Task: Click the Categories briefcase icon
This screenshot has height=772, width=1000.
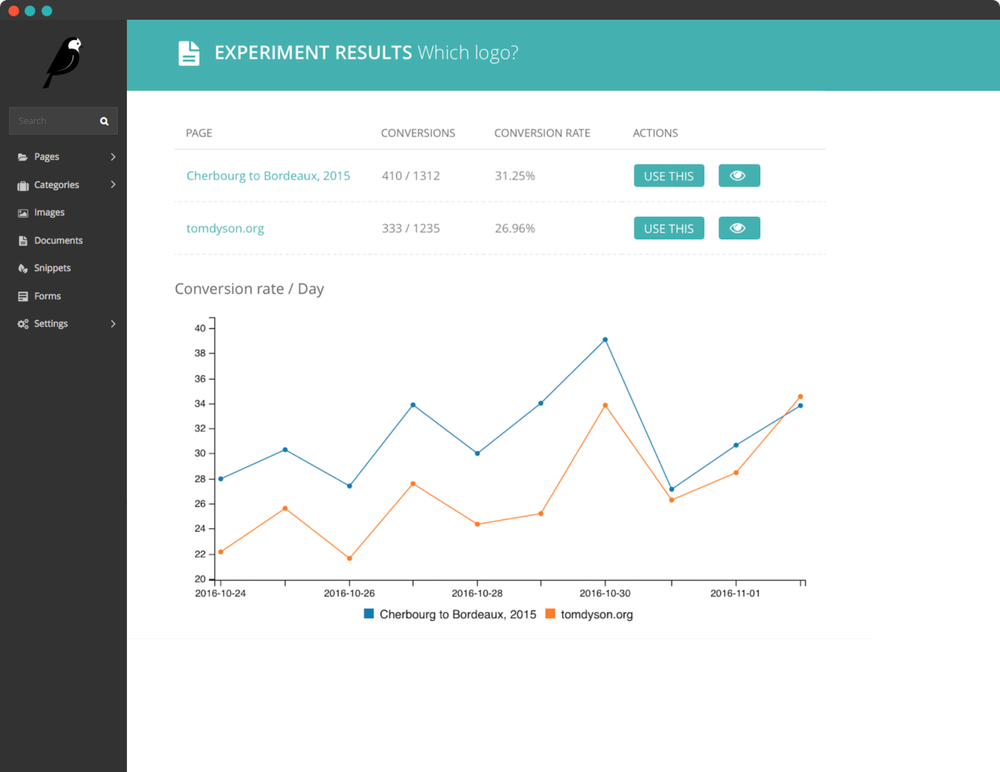Action: pos(23,186)
